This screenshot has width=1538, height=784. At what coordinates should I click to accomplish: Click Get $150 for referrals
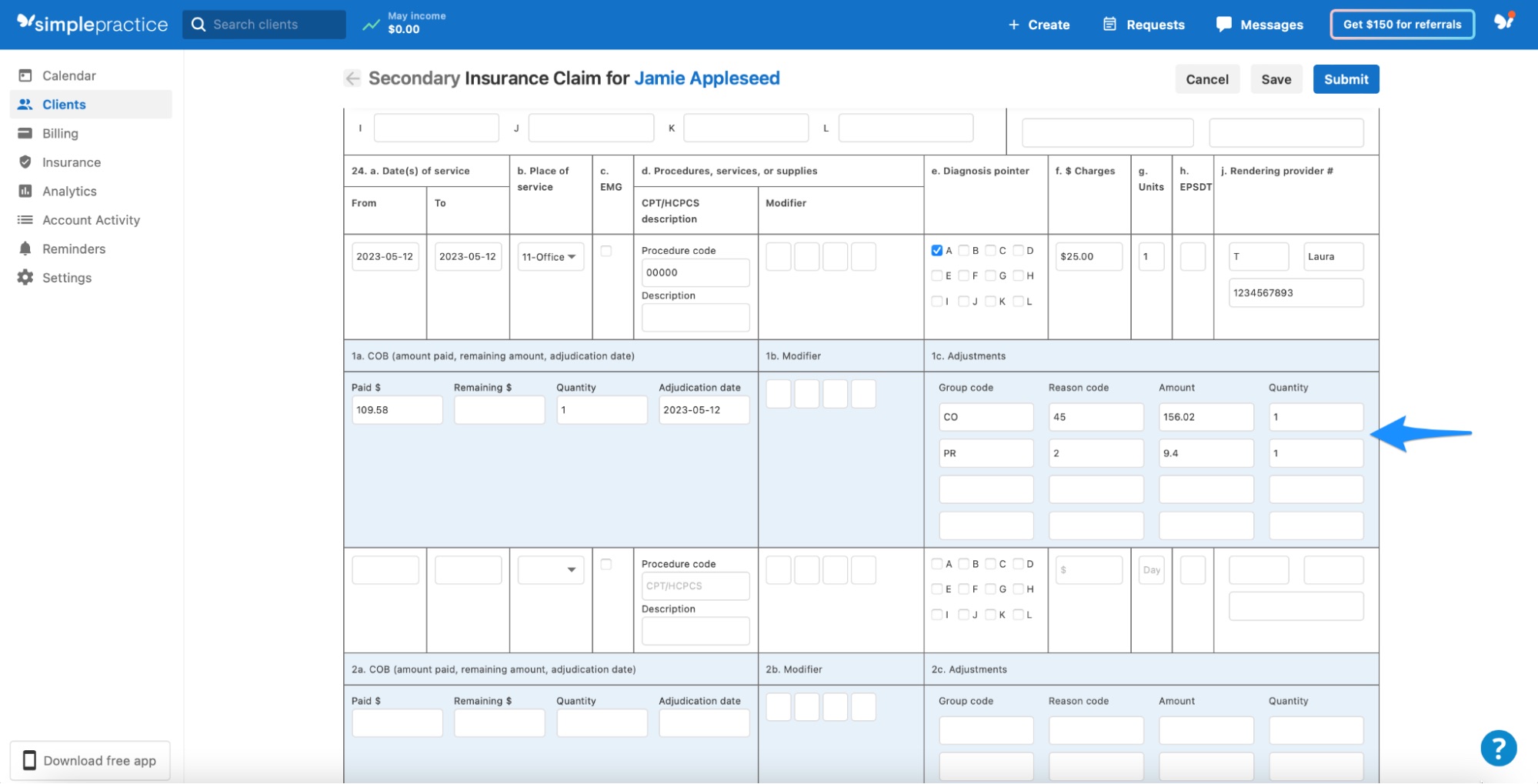coord(1401,24)
